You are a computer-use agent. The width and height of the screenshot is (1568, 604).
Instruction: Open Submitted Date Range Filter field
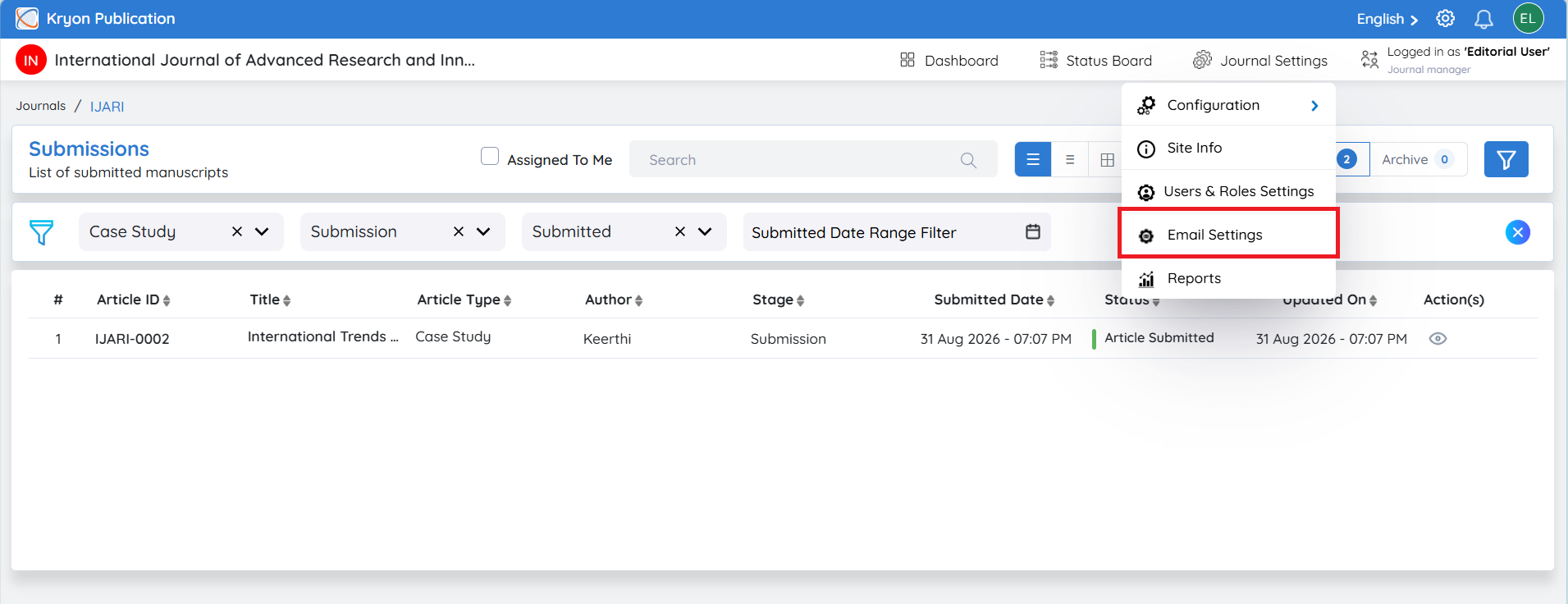tap(897, 232)
